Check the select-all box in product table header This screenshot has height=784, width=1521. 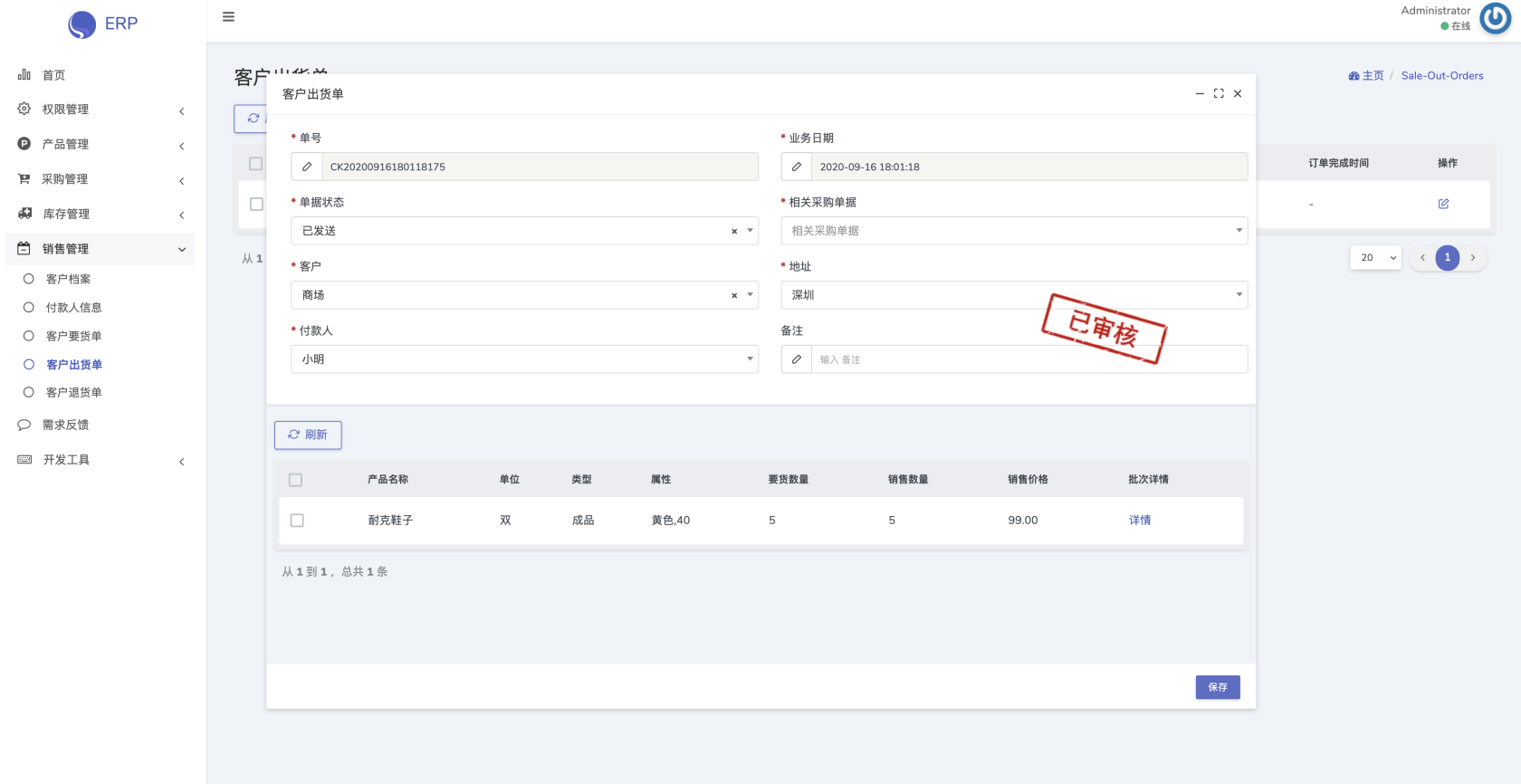[x=295, y=480]
